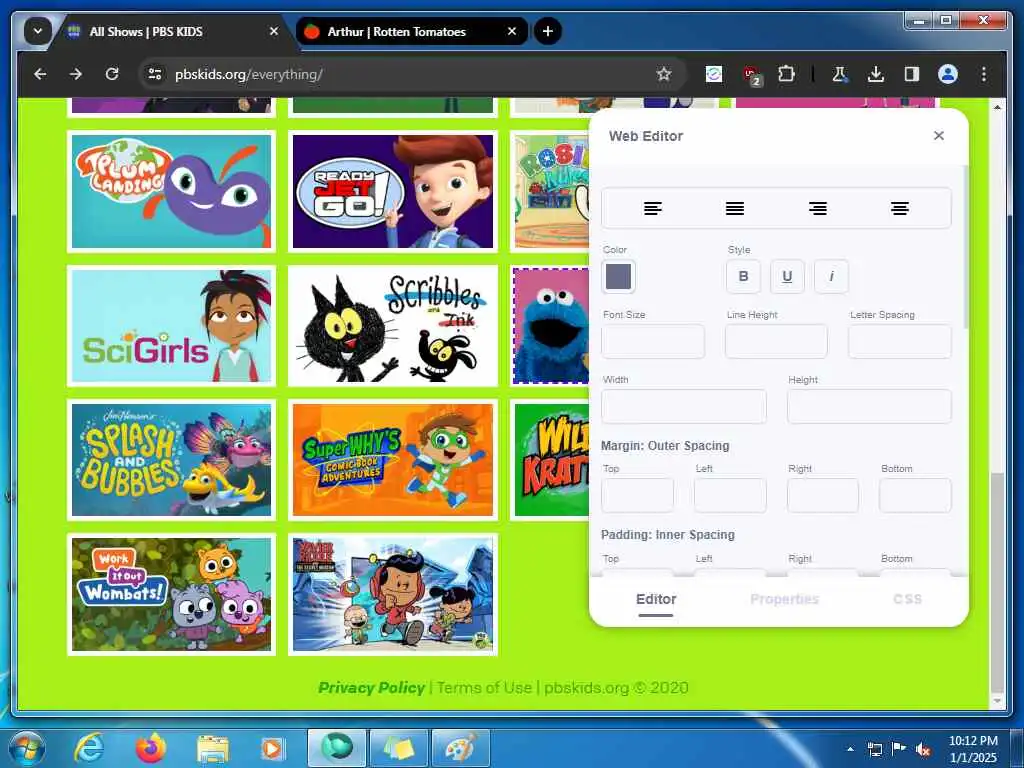Open Windows Media Player on taskbar
1024x768 pixels.
(x=273, y=748)
